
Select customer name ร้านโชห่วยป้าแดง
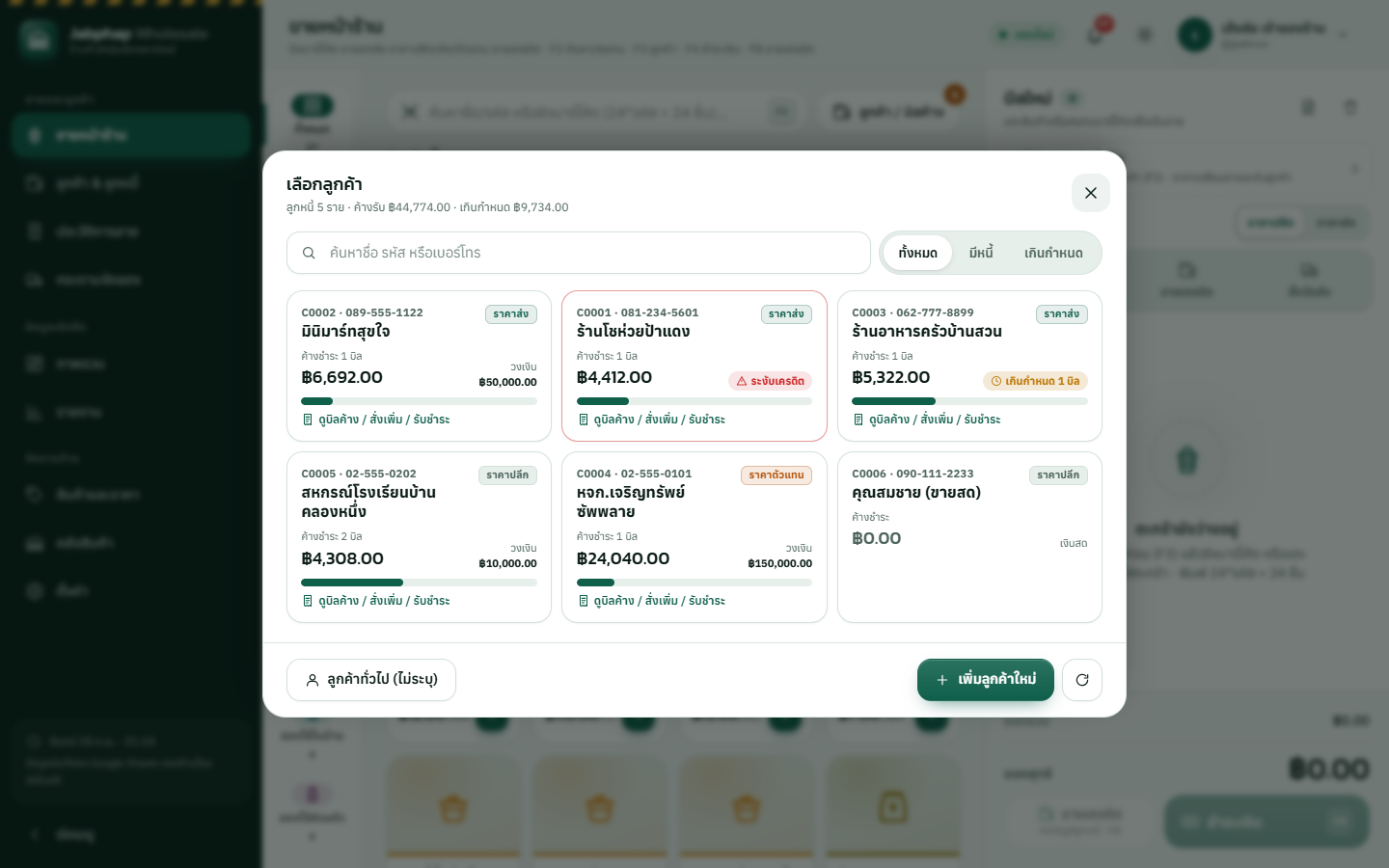(633, 332)
